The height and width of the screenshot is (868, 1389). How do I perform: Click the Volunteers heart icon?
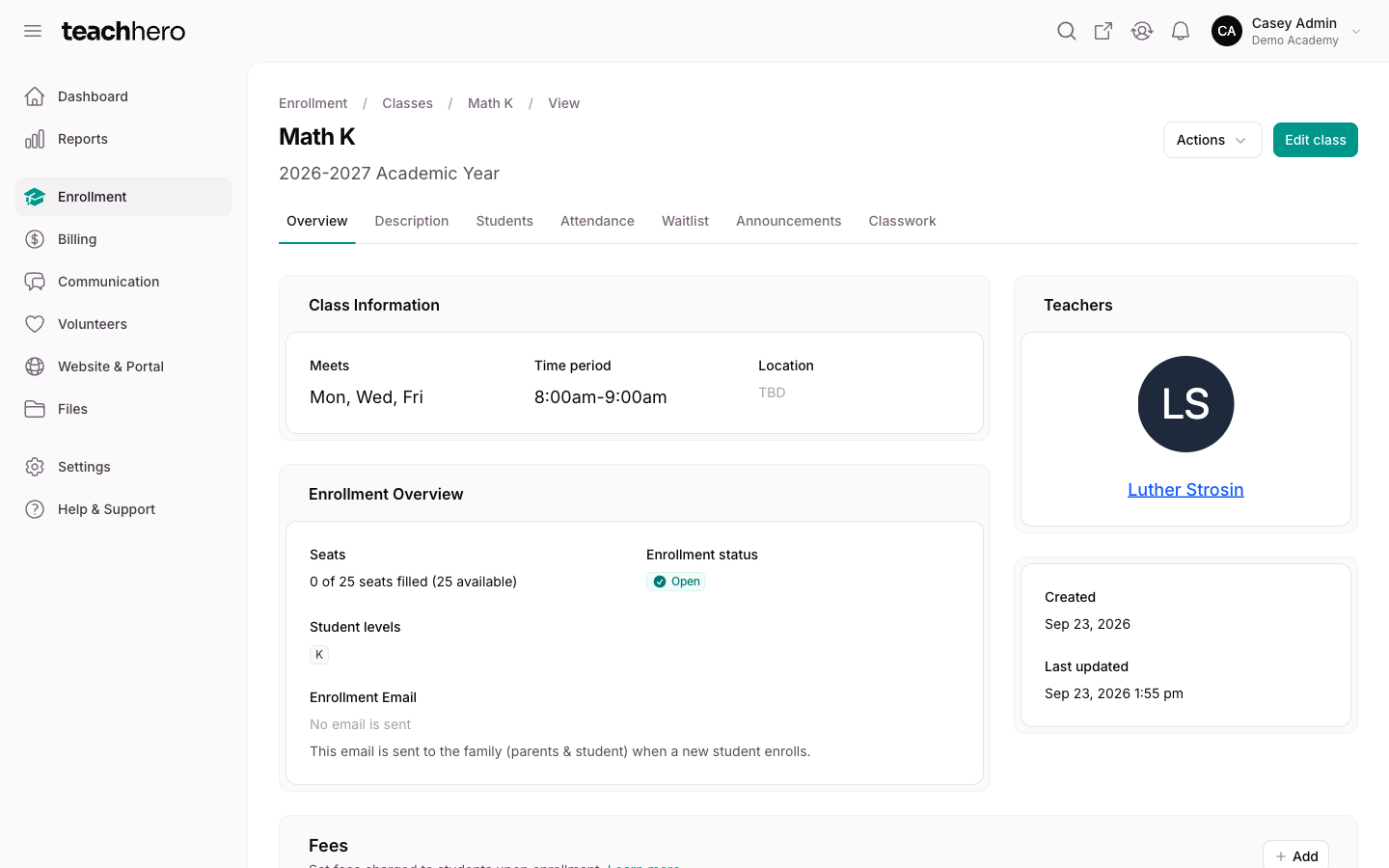pos(35,324)
